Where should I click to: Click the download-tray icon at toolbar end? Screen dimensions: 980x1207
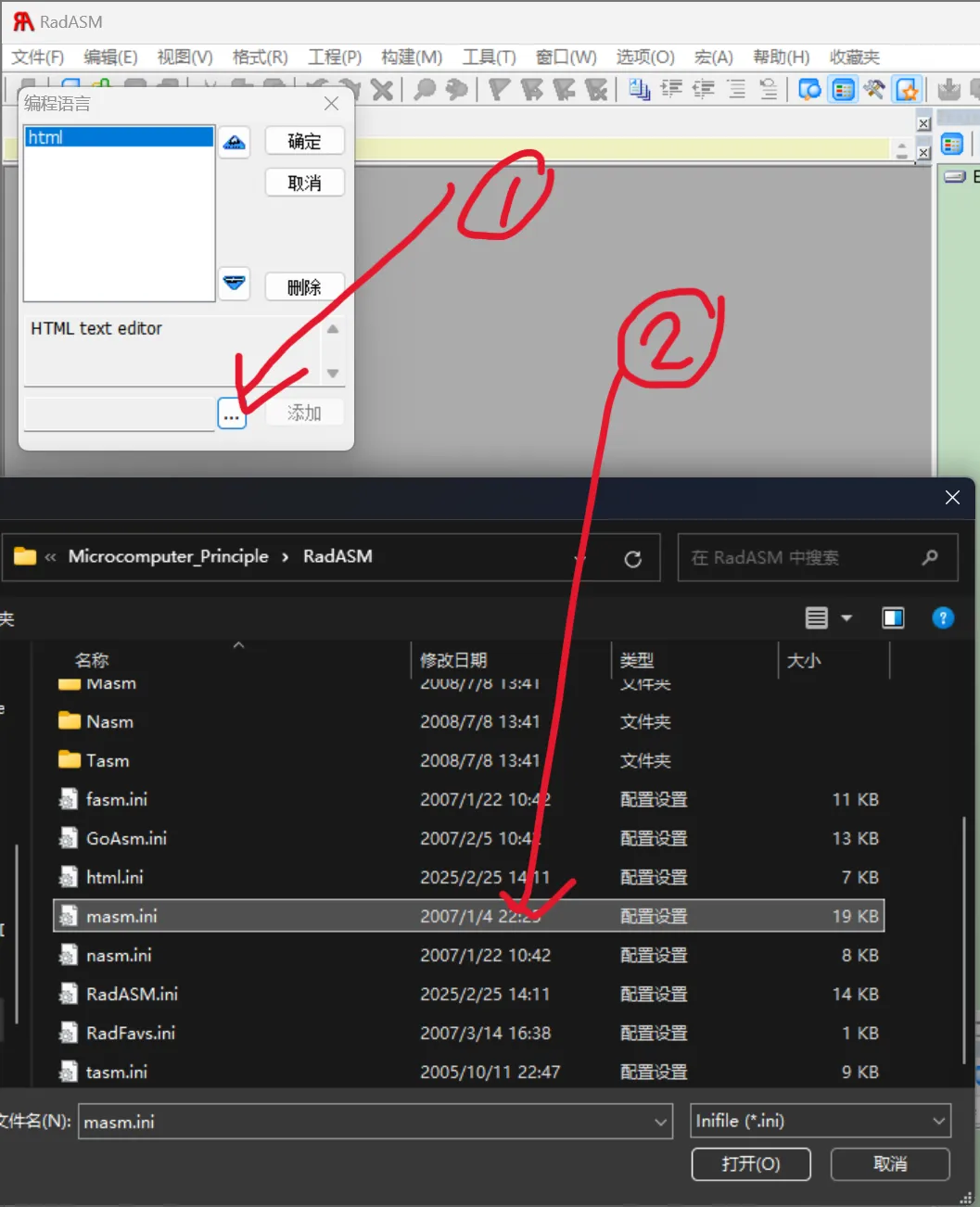coord(948,90)
